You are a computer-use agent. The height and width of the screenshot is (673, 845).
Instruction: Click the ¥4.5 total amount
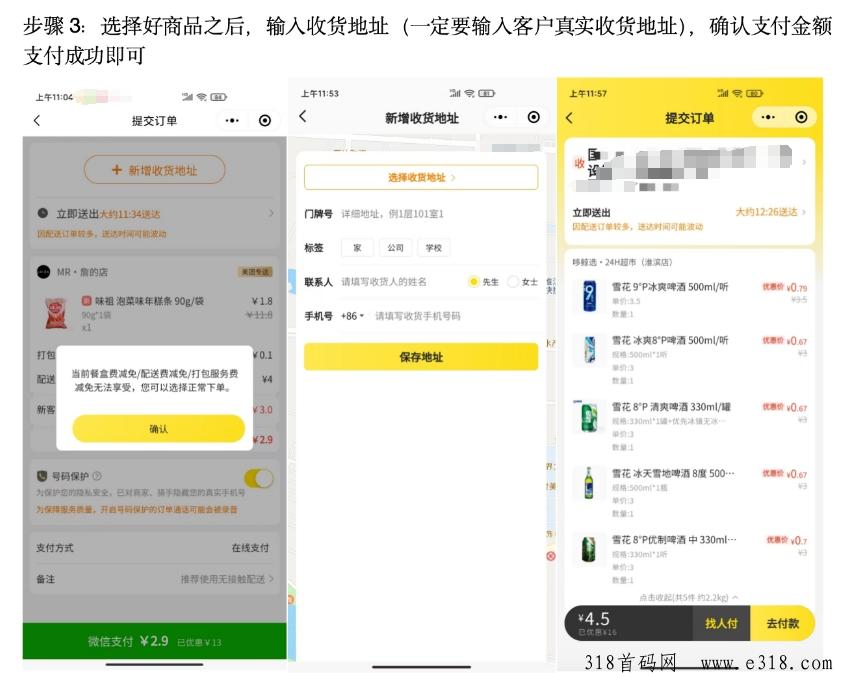point(594,619)
